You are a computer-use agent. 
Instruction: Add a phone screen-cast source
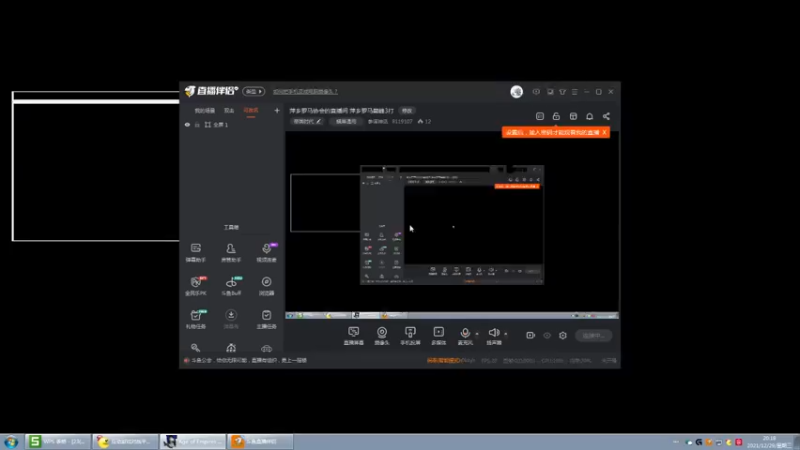point(410,336)
